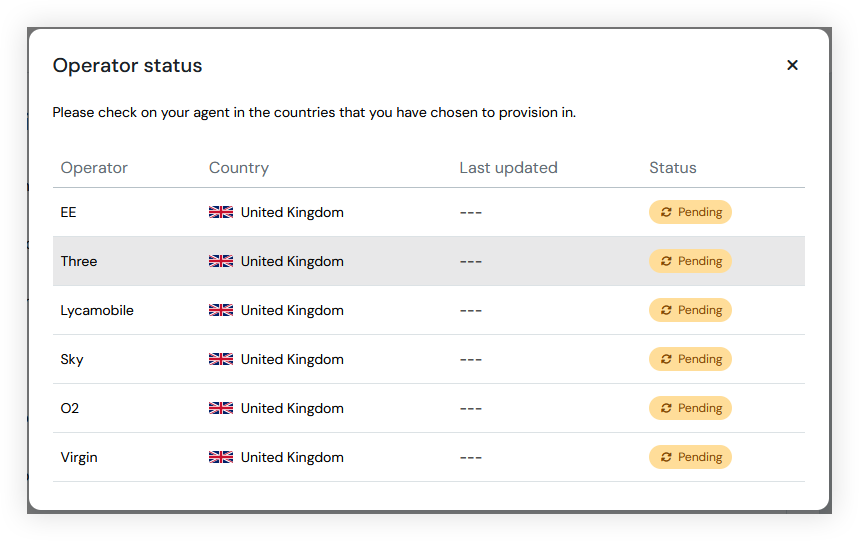The height and width of the screenshot is (541, 859).
Task: Click the refresh icon in O2's Pending badge
Action: coord(666,408)
